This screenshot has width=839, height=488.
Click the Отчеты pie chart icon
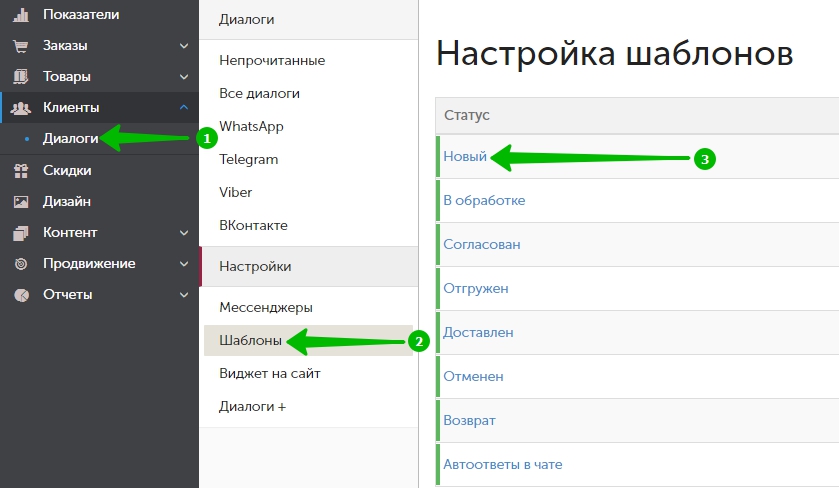(x=20, y=295)
